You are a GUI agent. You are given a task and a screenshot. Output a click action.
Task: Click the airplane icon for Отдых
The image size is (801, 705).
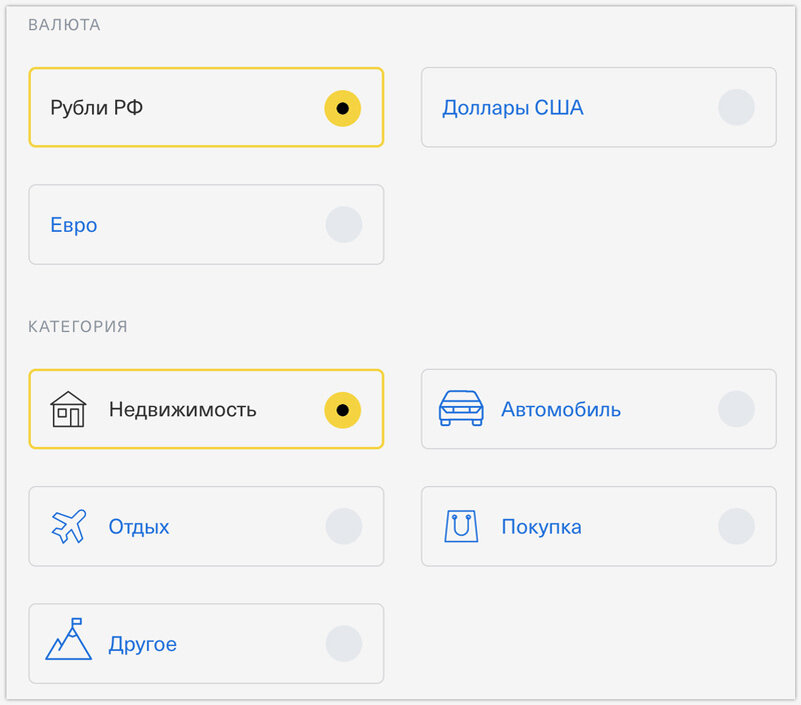click(x=69, y=526)
